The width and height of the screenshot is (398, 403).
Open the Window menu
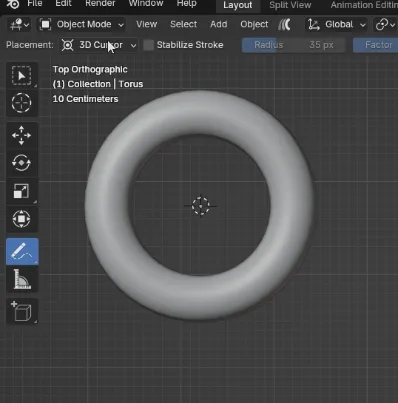(x=146, y=4)
